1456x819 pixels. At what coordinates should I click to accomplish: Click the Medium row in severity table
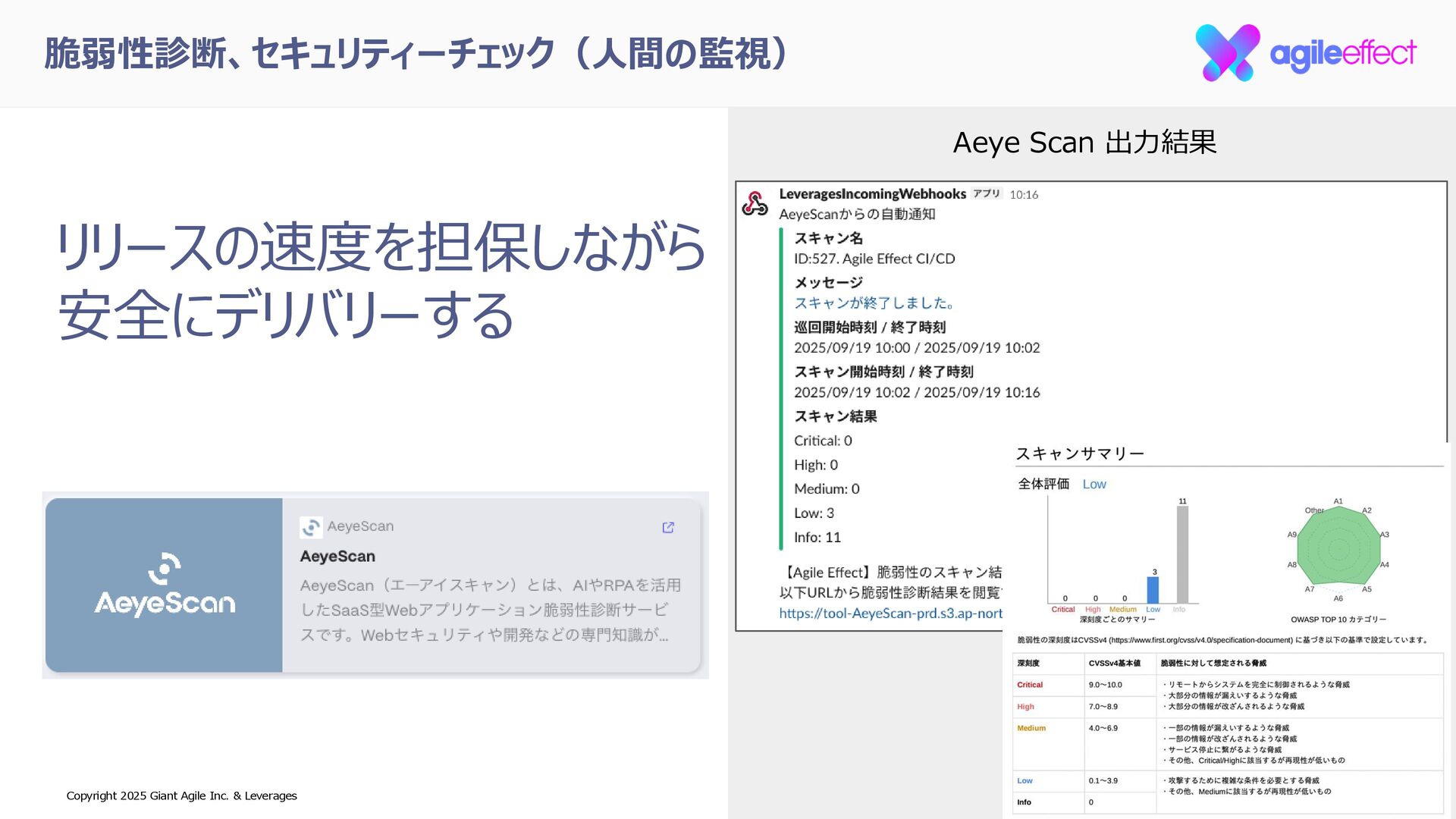pyautogui.click(x=1031, y=728)
